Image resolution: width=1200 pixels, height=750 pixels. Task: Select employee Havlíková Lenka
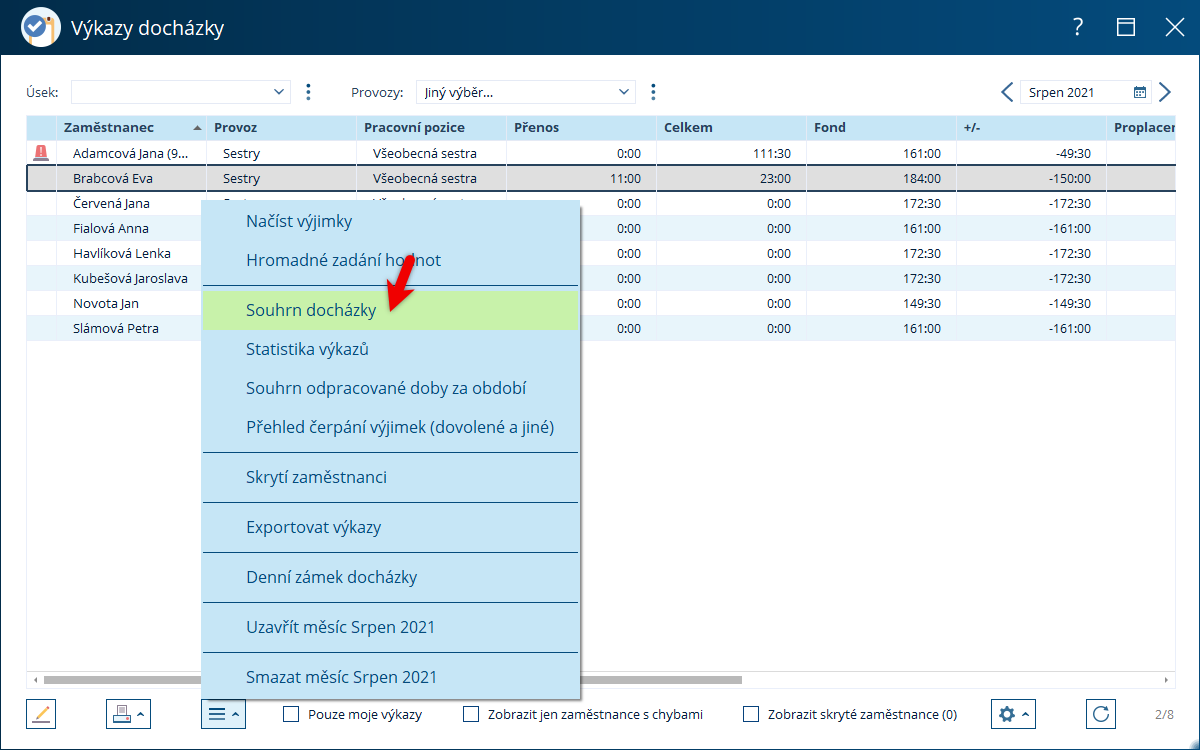tap(122, 253)
